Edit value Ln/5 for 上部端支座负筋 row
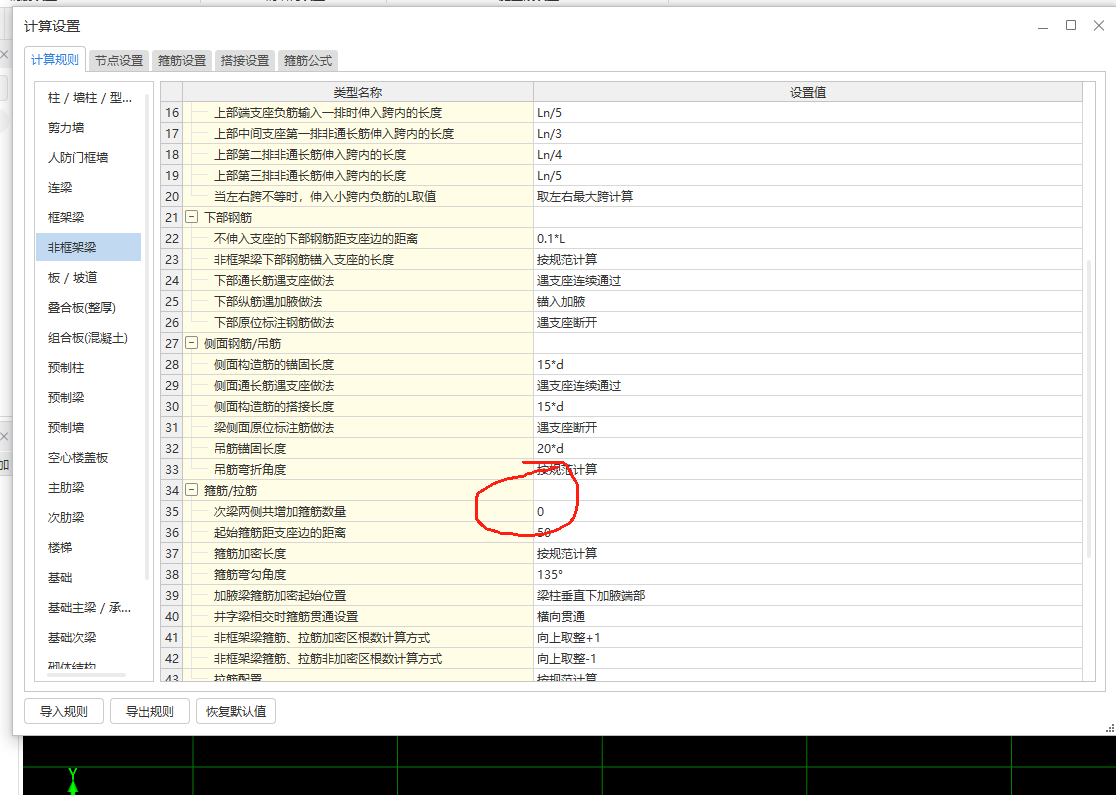This screenshot has height=795, width=1116. coord(808,112)
